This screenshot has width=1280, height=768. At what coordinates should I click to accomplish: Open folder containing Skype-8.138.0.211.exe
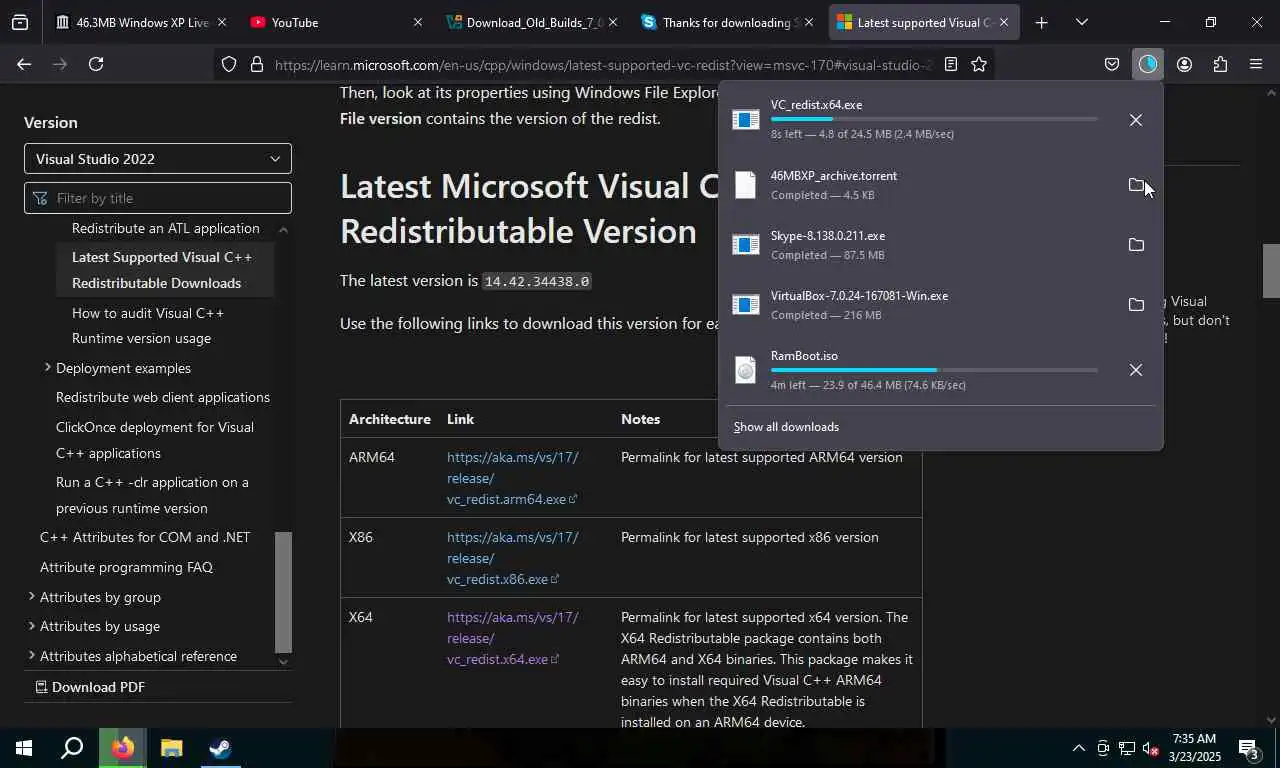[x=1135, y=245]
